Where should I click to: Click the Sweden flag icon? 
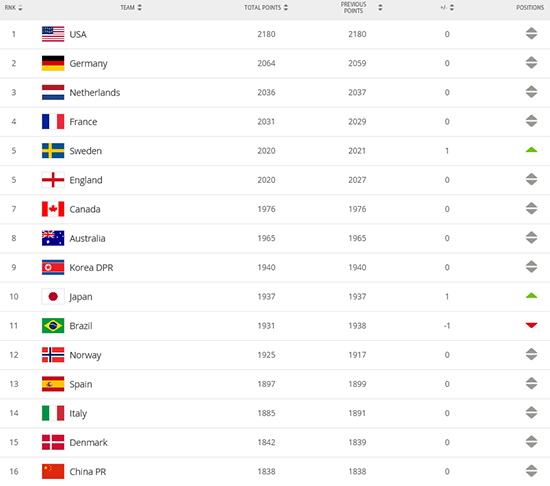pyautogui.click(x=53, y=151)
